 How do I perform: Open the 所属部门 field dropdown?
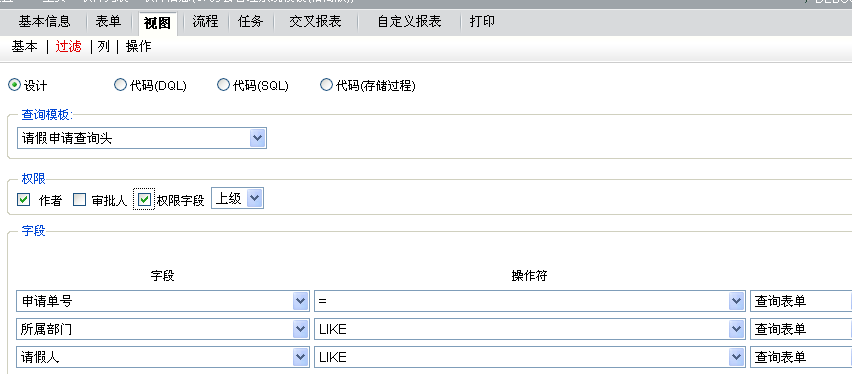point(163,329)
